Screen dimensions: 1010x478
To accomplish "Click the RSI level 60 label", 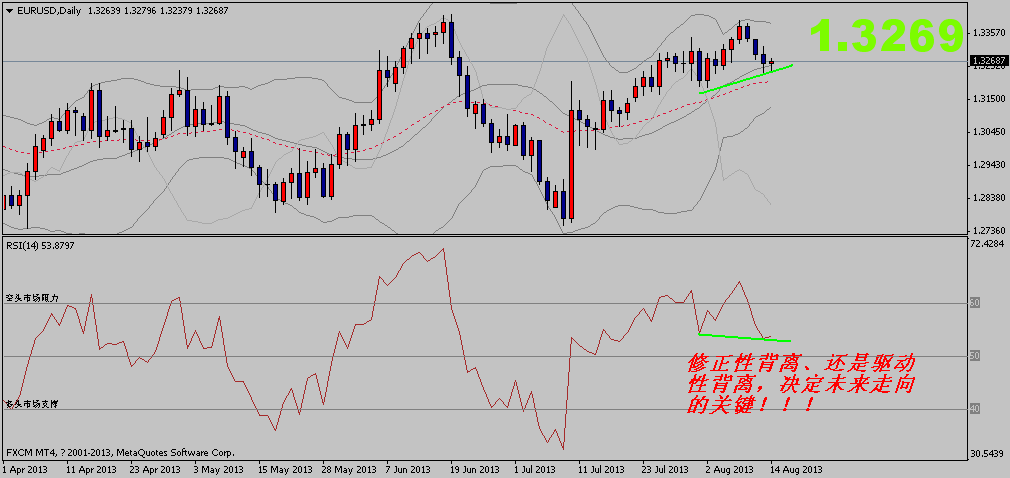I will point(975,303).
